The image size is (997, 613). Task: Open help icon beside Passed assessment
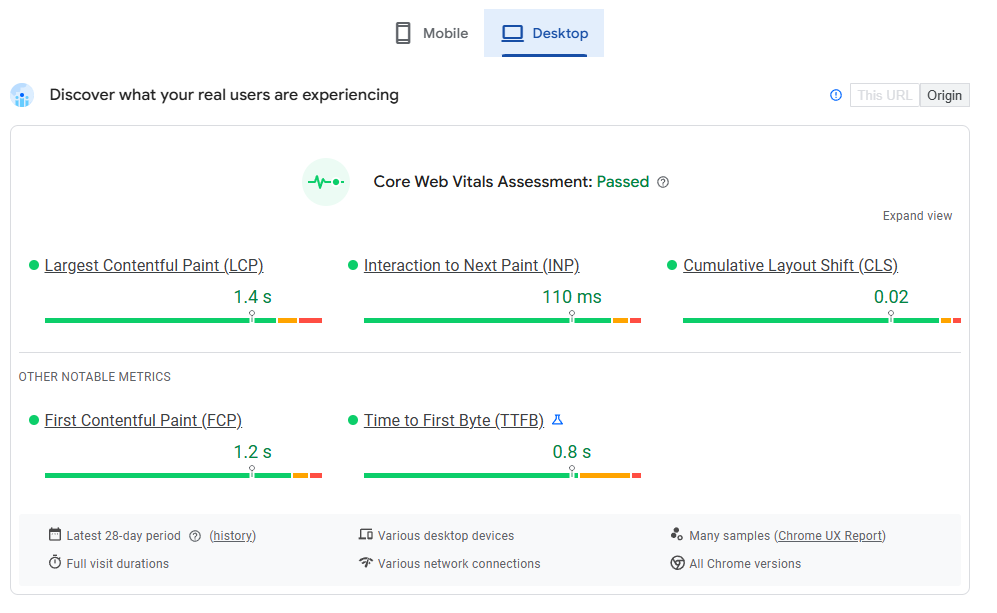coord(663,183)
